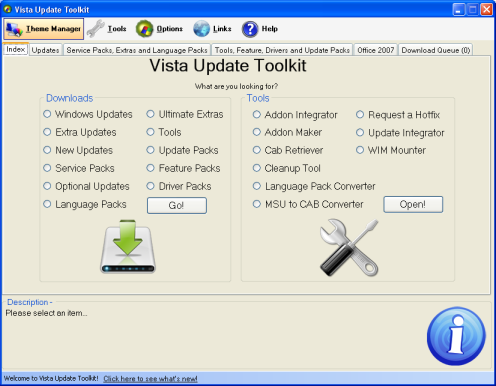This screenshot has height=386, width=496.
Task: Click the Downloads group heading
Action: 69,98
